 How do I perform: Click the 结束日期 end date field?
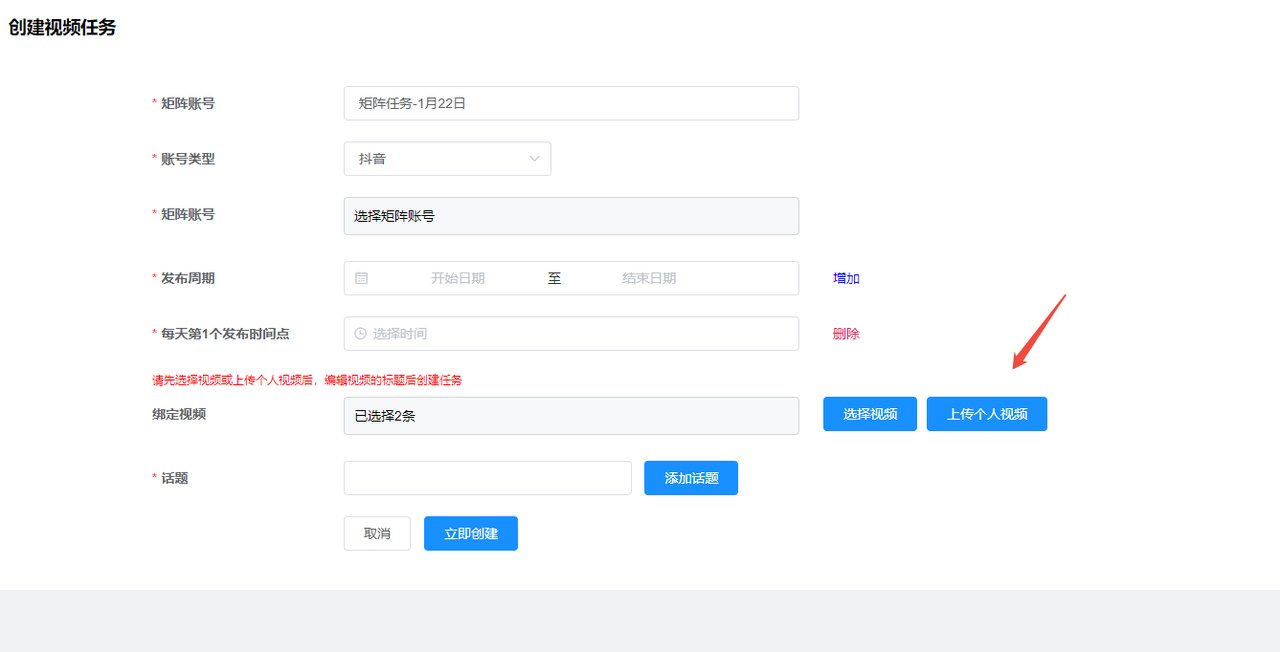click(649, 278)
